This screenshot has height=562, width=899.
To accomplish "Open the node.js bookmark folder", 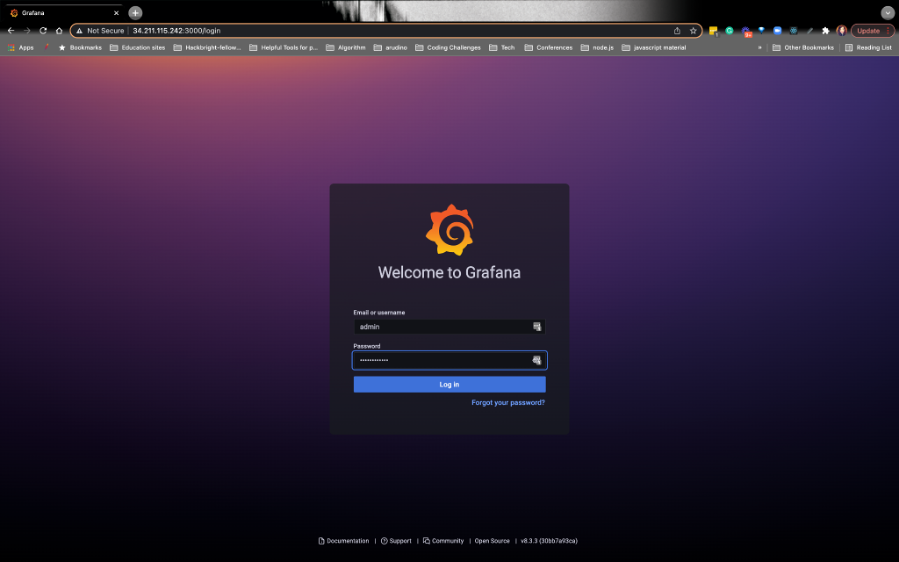I will [597, 48].
